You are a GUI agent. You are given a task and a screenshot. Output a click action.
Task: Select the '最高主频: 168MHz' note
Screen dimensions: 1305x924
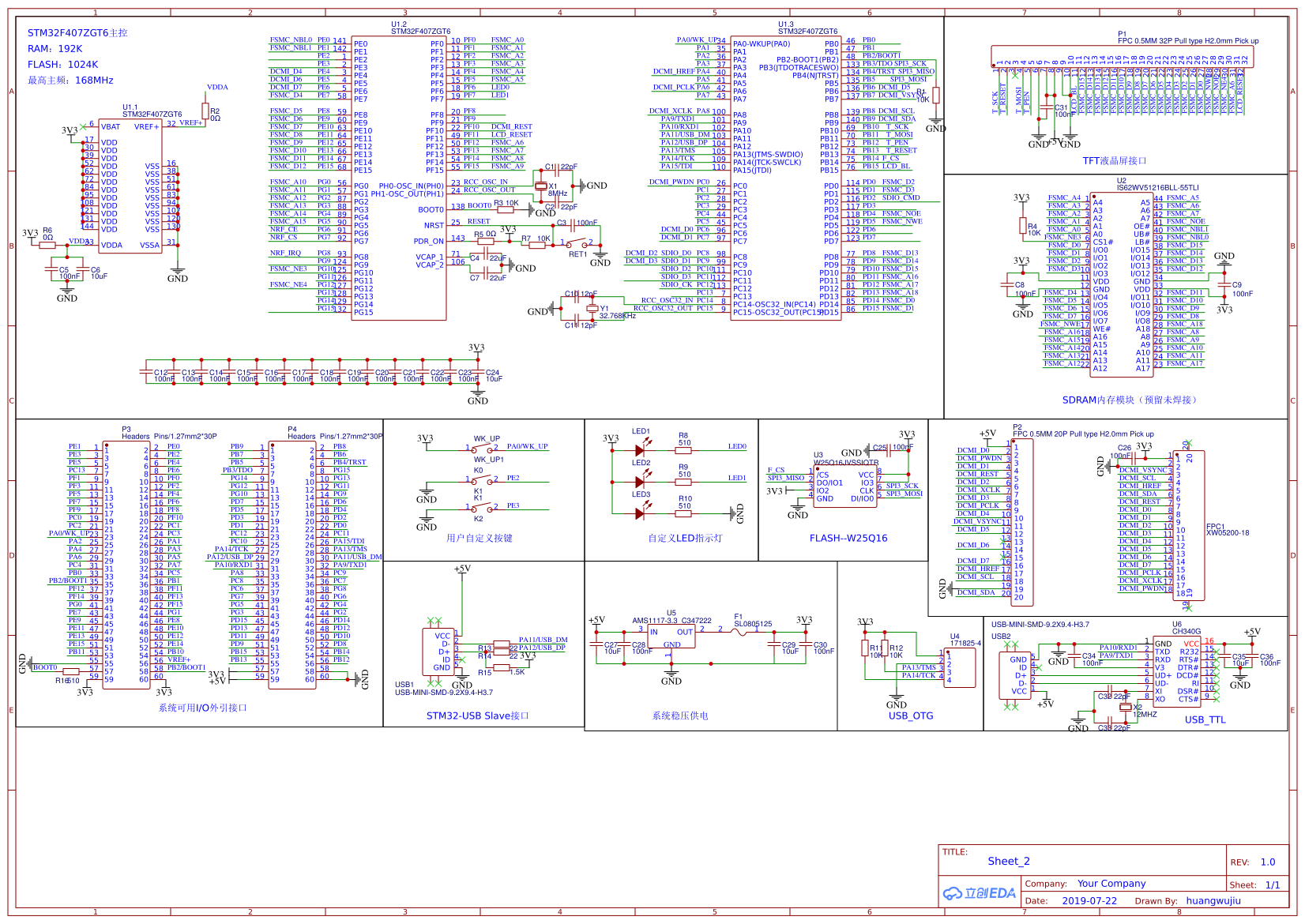(70, 81)
